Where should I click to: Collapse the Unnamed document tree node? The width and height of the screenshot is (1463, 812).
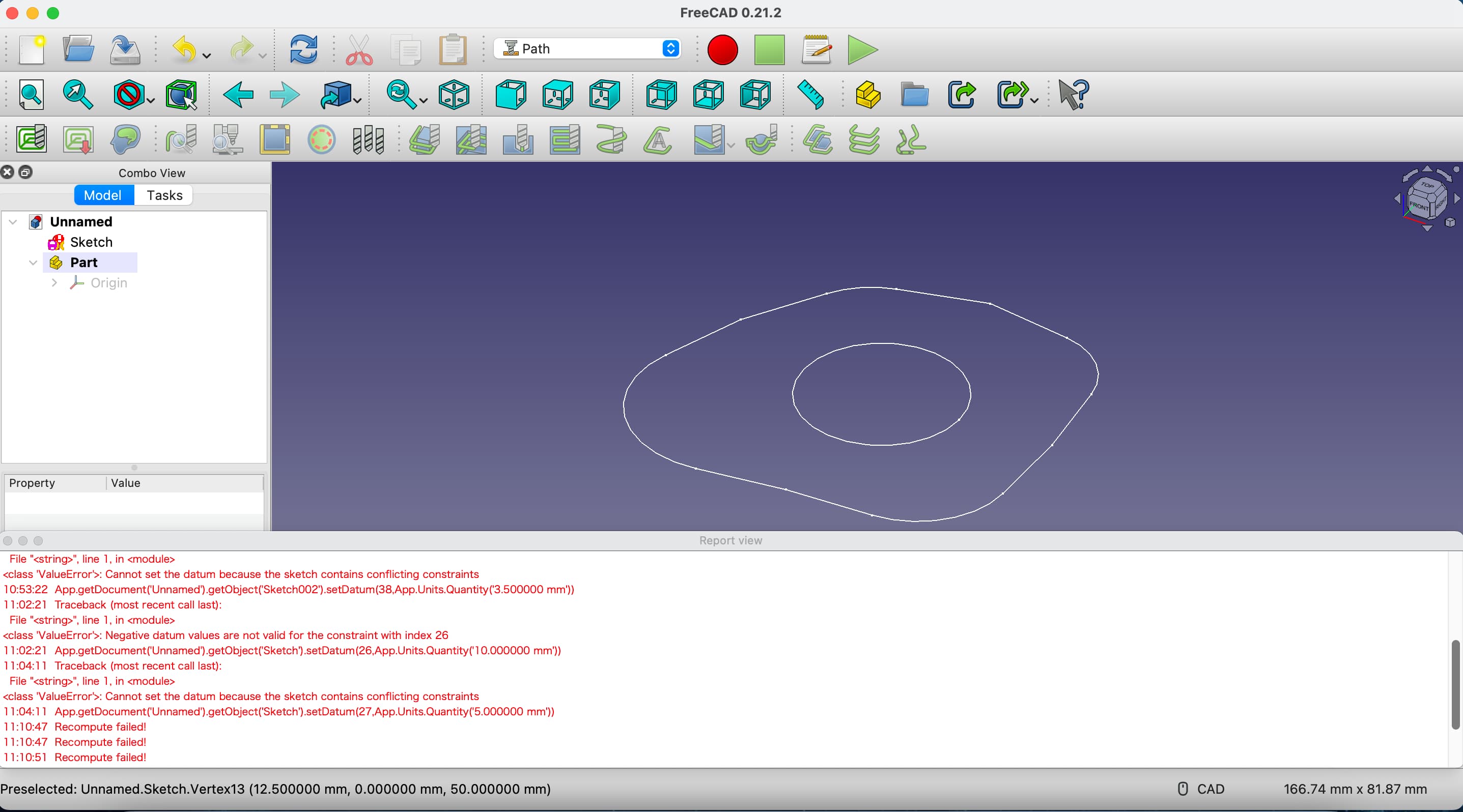13,222
